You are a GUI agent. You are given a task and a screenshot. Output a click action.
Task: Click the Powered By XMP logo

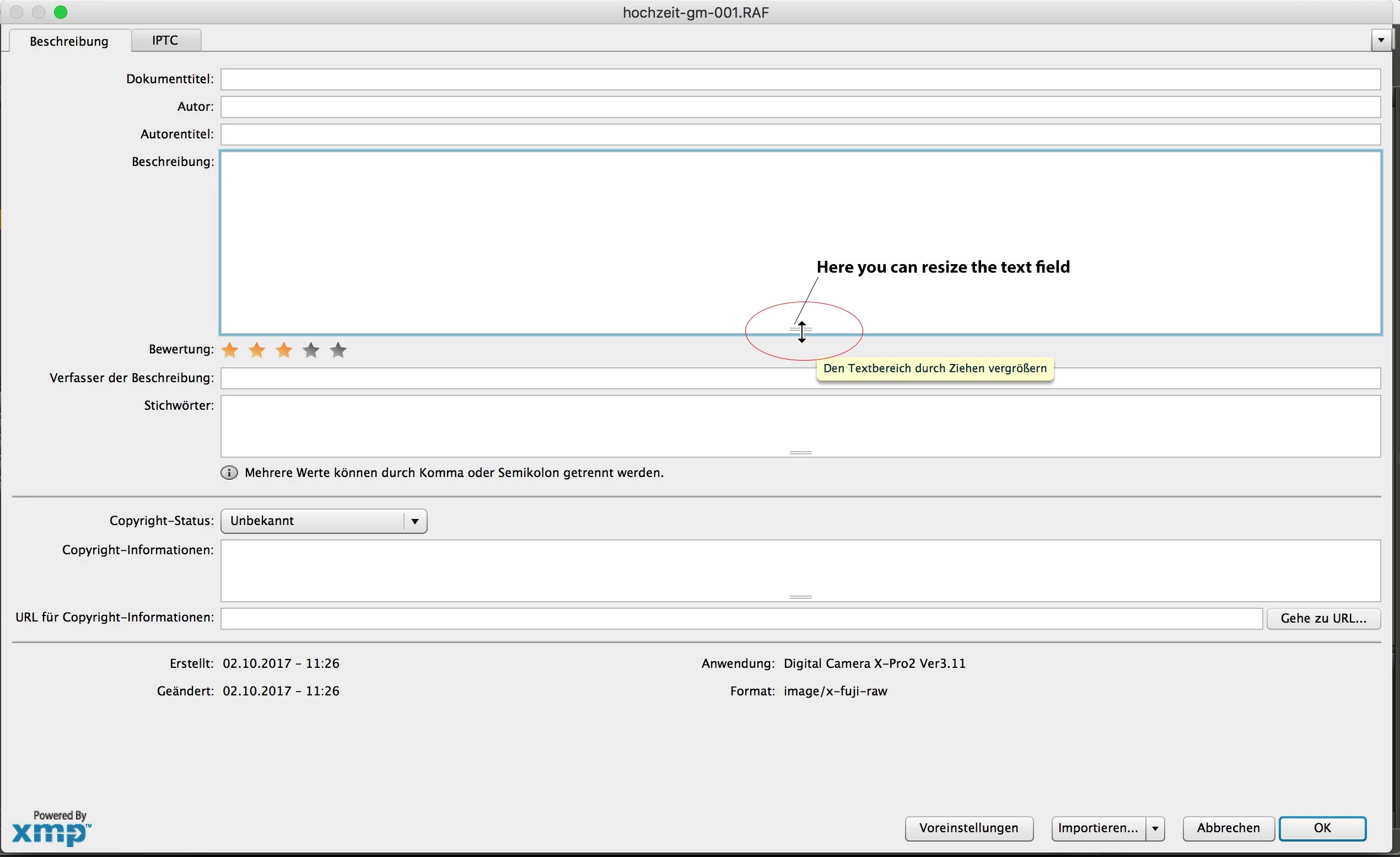(51, 828)
